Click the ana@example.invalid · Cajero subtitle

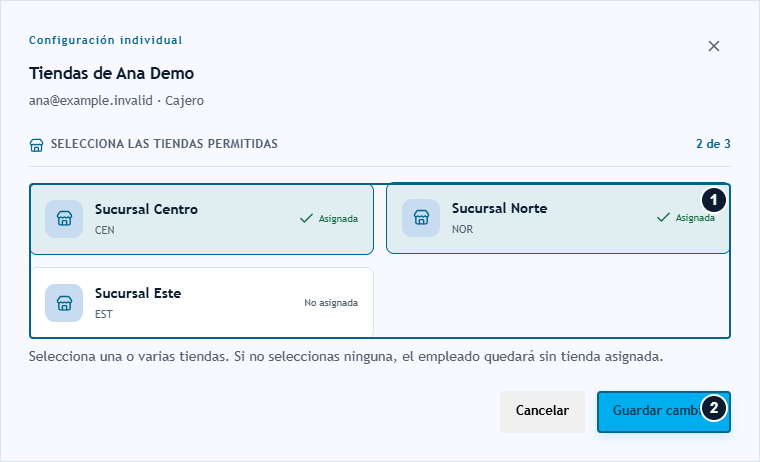click(116, 101)
